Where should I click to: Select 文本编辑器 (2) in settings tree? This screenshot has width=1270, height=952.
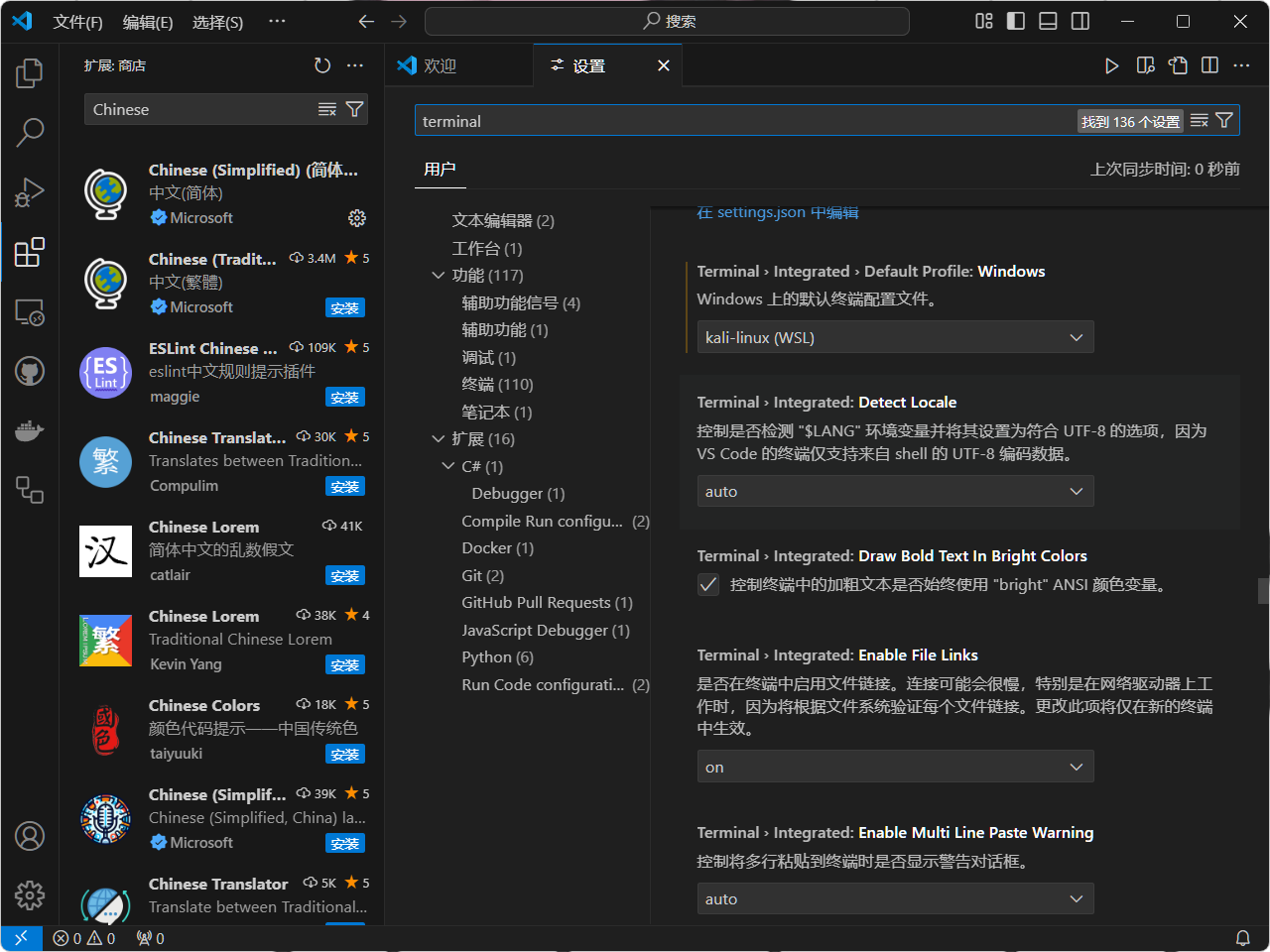click(x=503, y=221)
